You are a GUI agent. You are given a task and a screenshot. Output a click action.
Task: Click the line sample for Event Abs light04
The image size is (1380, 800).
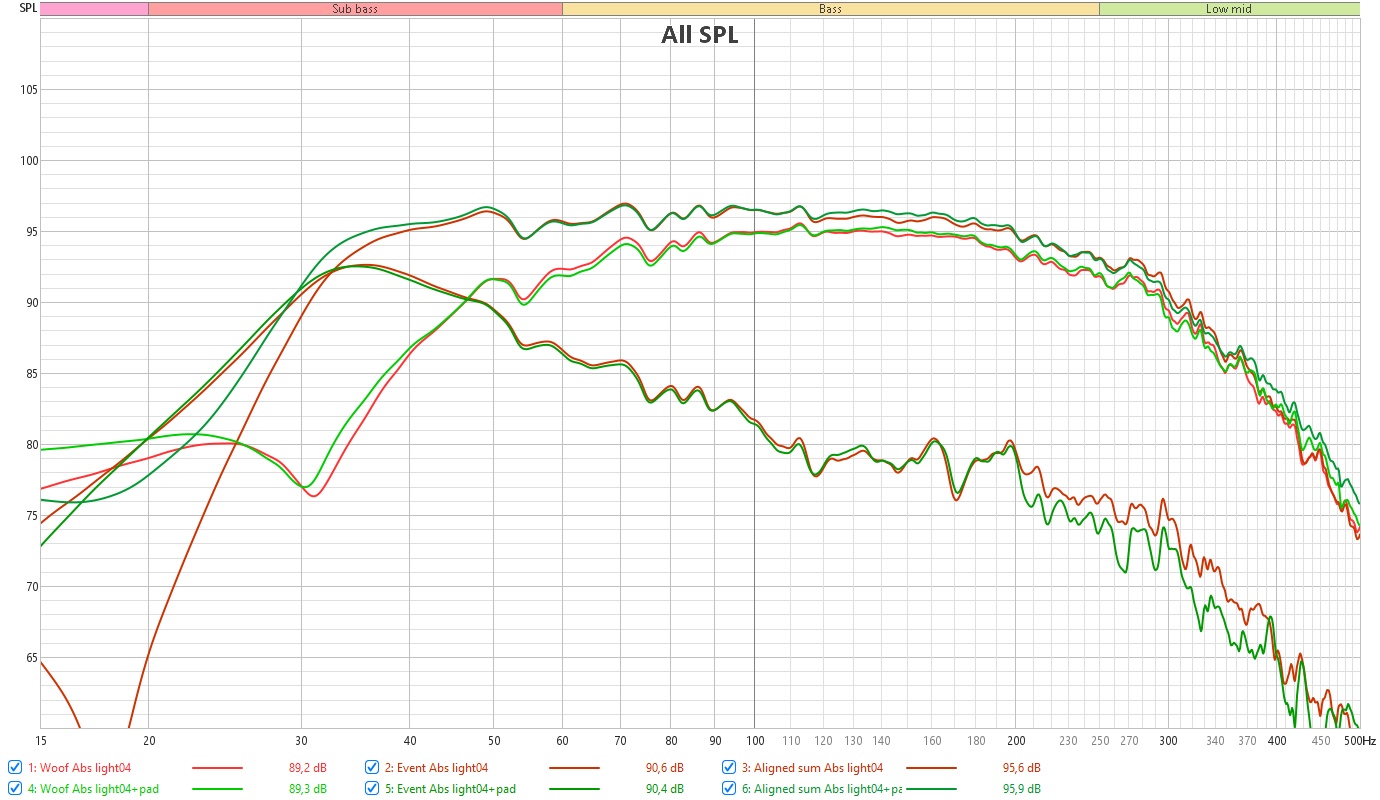(x=575, y=768)
